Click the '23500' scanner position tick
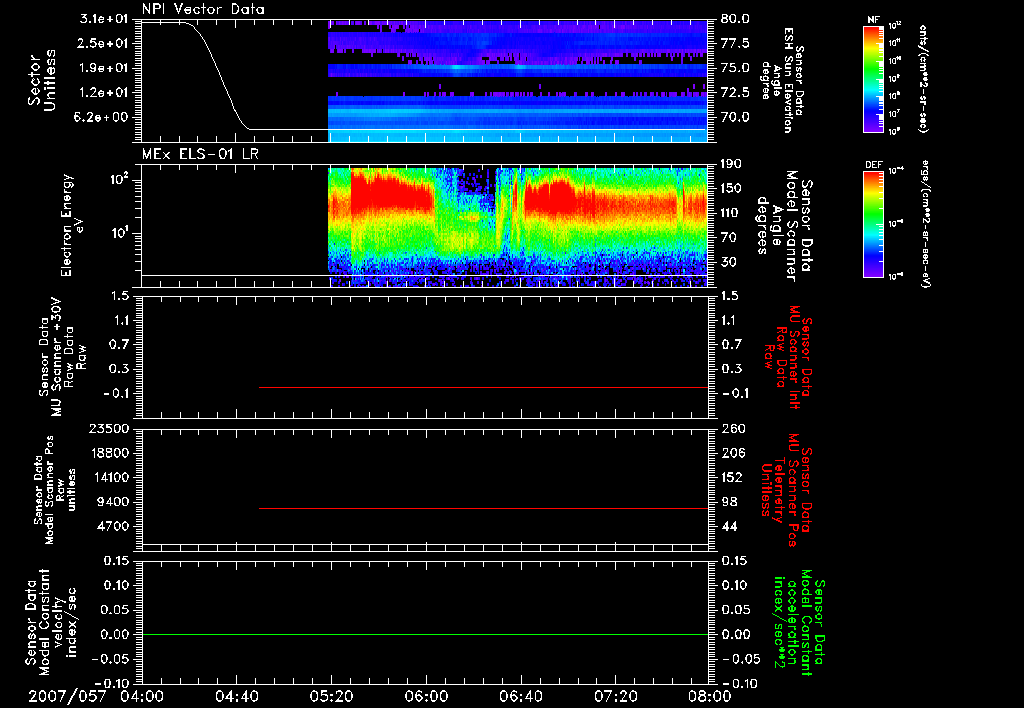Viewport: 1024px width, 708px height. pos(109,428)
